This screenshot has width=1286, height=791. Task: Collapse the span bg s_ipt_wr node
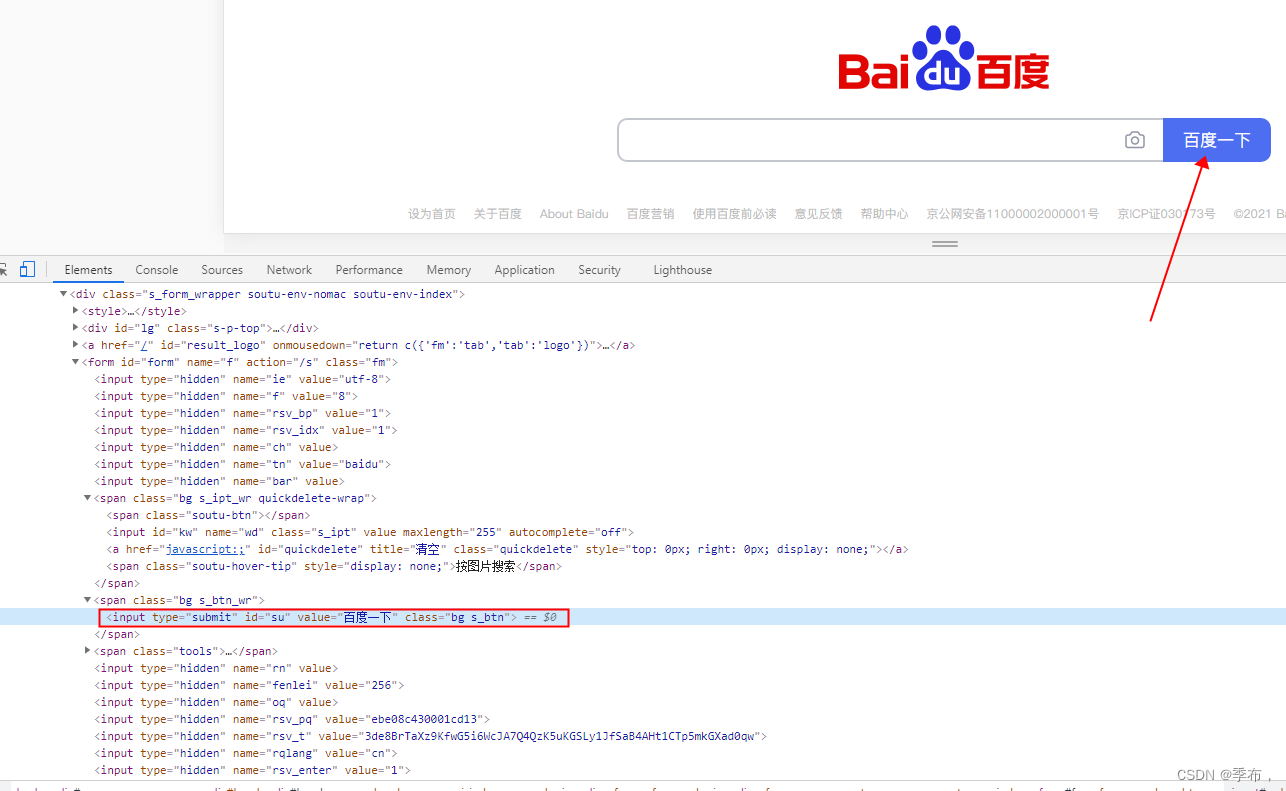(88, 498)
